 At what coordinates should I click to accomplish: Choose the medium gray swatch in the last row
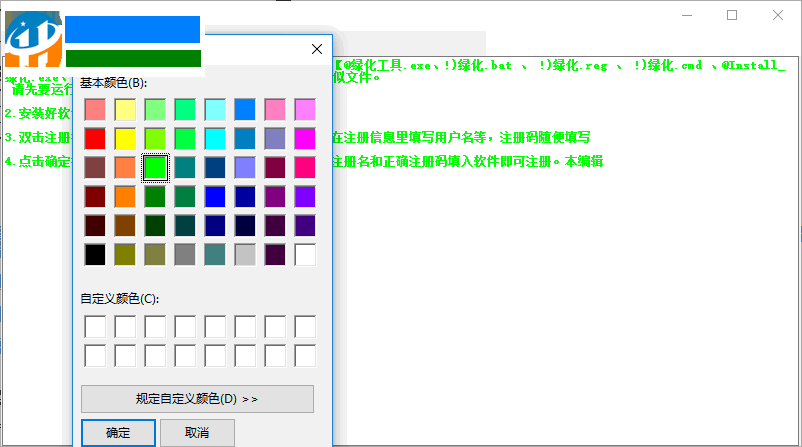185,255
